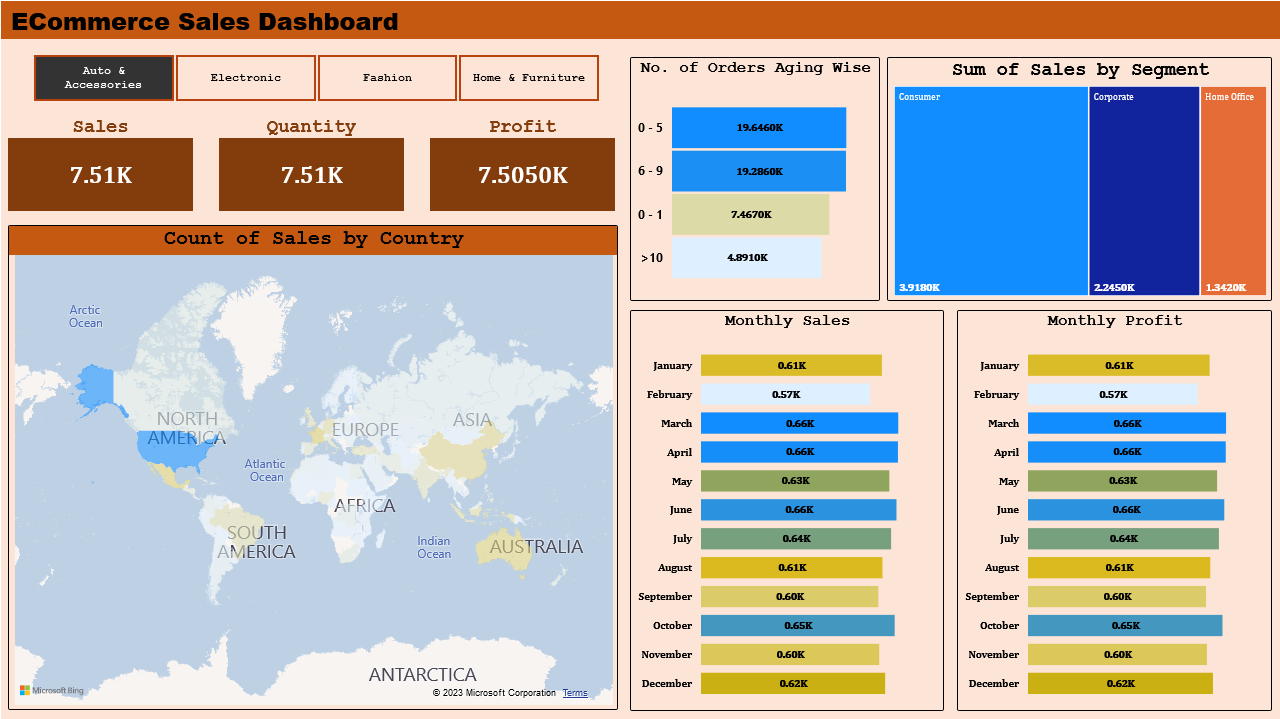Screen dimensions: 1280x719
Task: Select the February bar in Monthly Sales
Action: pos(785,394)
